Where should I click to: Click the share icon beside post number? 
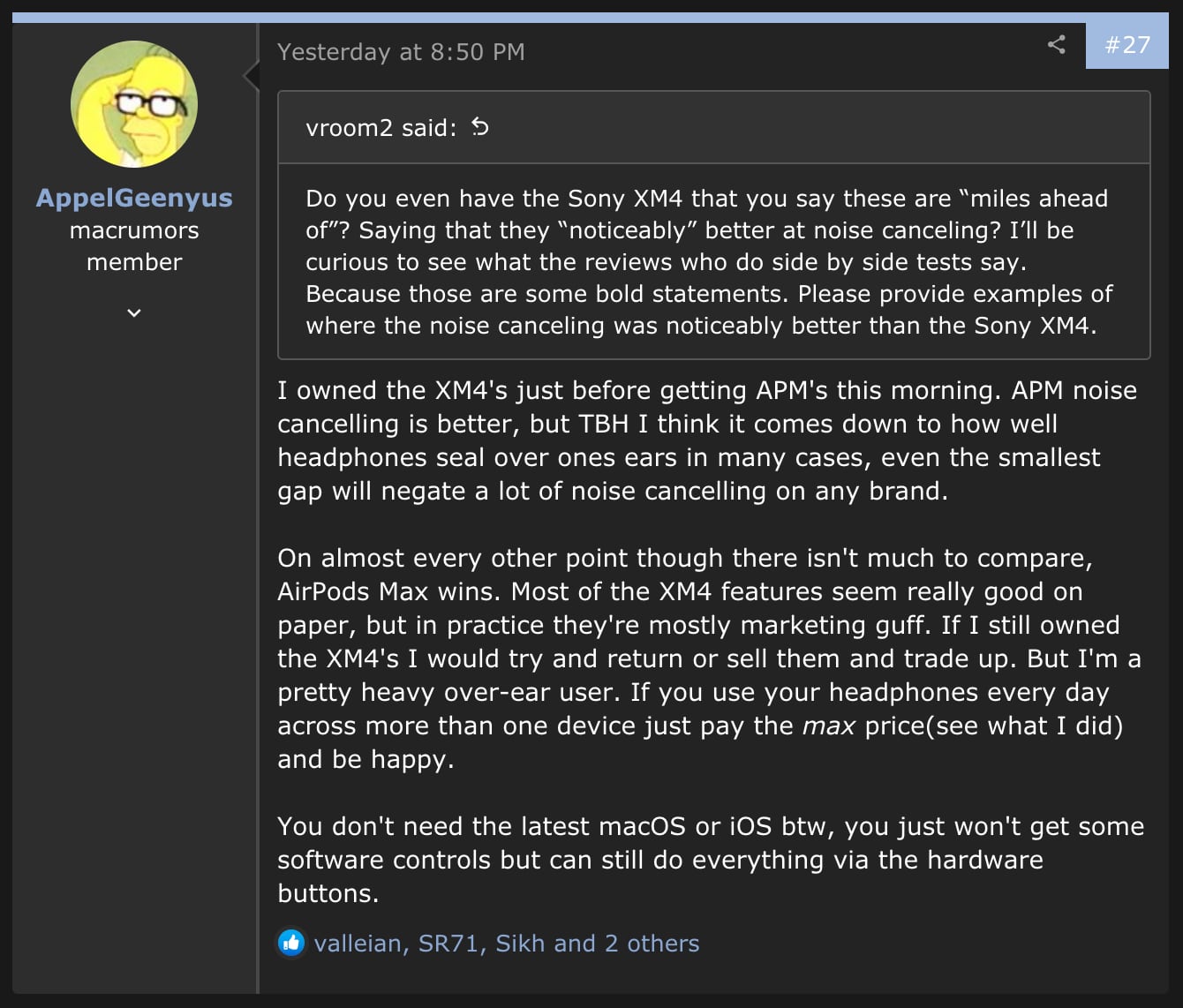1056,44
